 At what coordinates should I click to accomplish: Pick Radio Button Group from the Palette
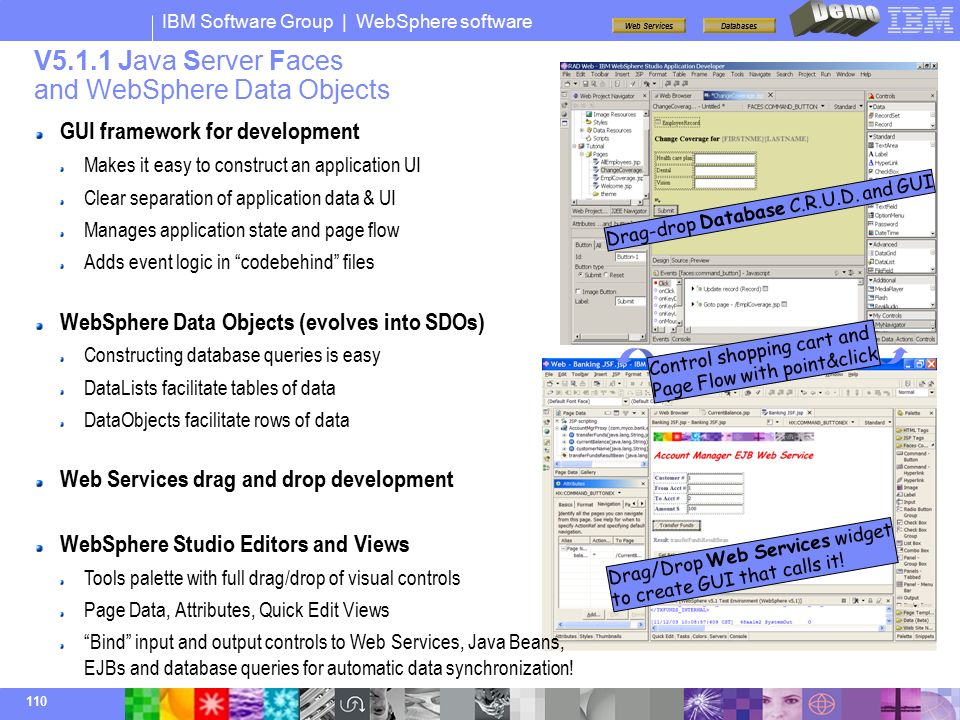pos(915,512)
